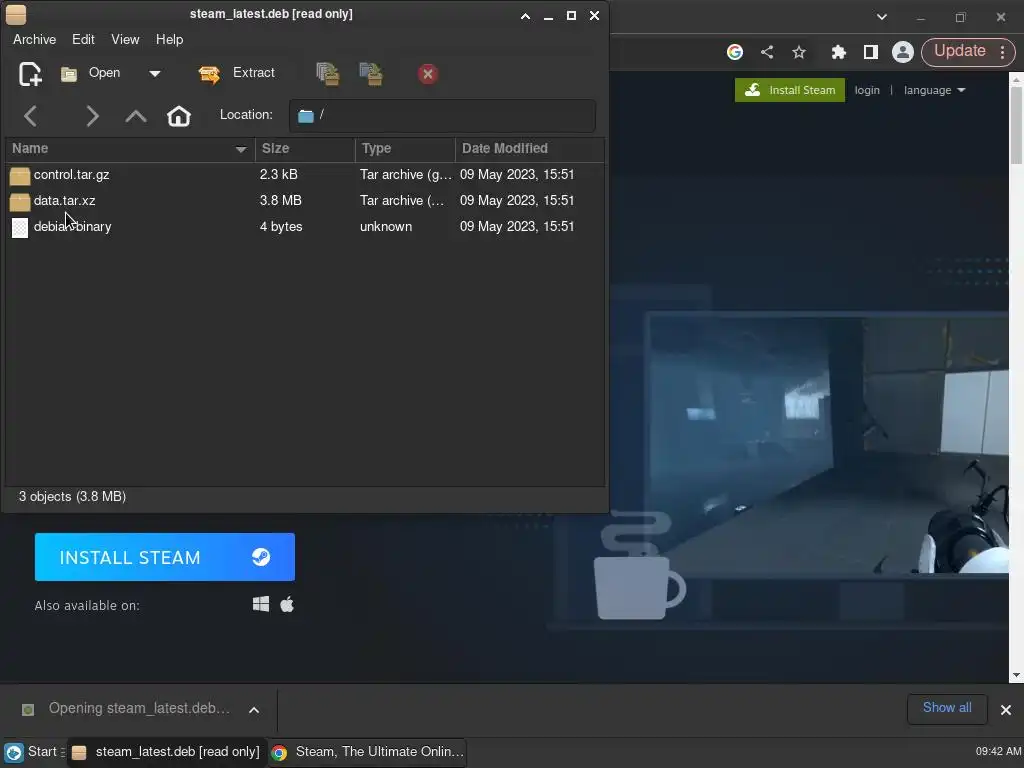This screenshot has width=1024, height=768.
Task: Click the red Stop operation icon
Action: pyautogui.click(x=428, y=74)
